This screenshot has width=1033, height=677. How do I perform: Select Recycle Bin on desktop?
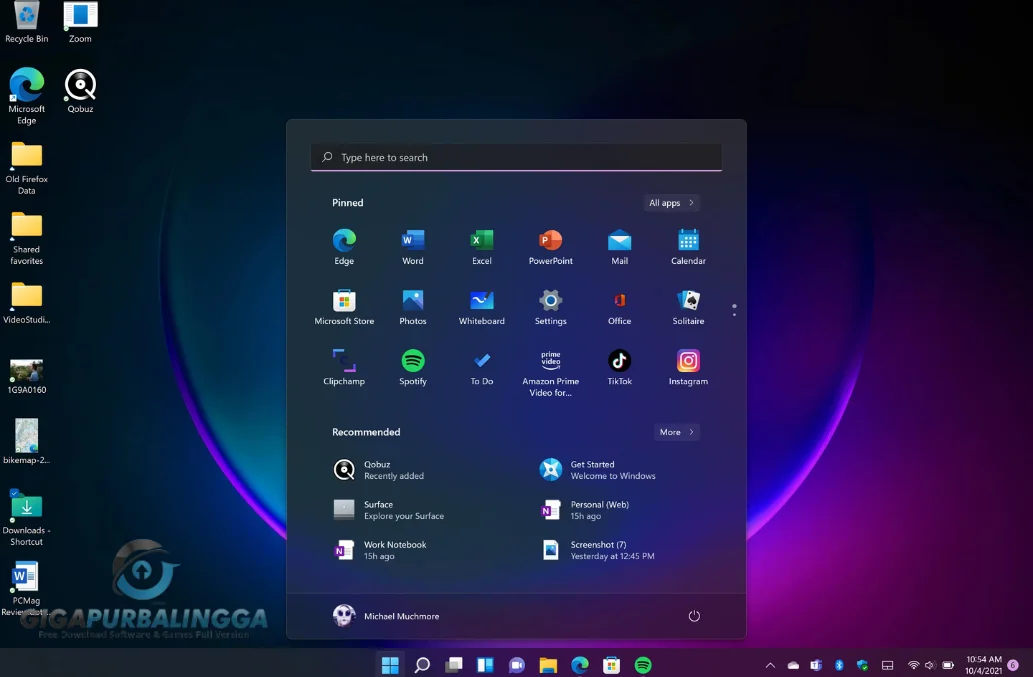[26, 22]
